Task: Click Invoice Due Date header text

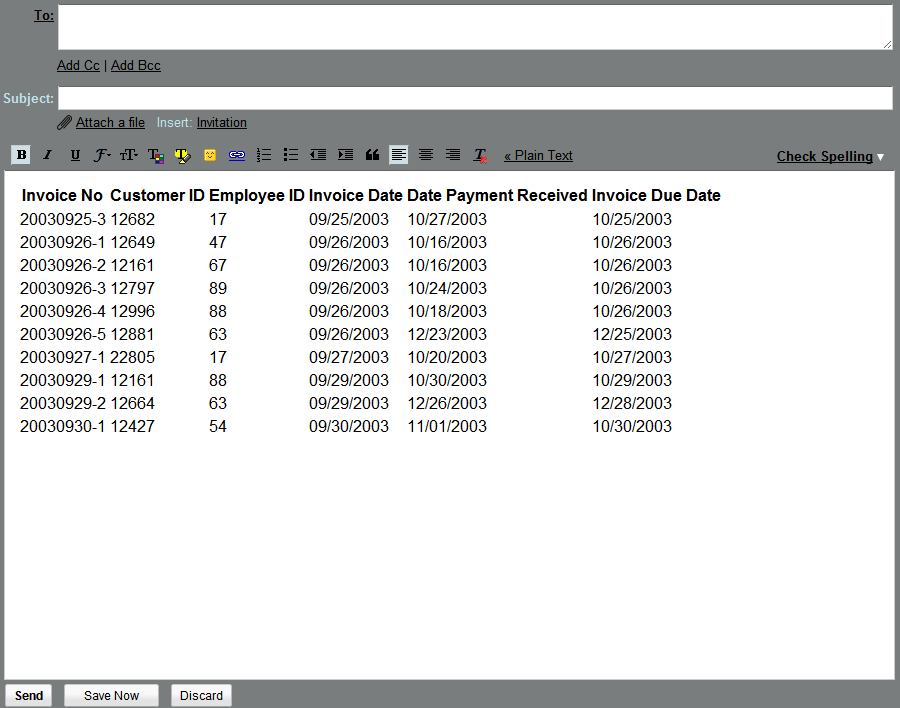Action: pyautogui.click(x=656, y=195)
